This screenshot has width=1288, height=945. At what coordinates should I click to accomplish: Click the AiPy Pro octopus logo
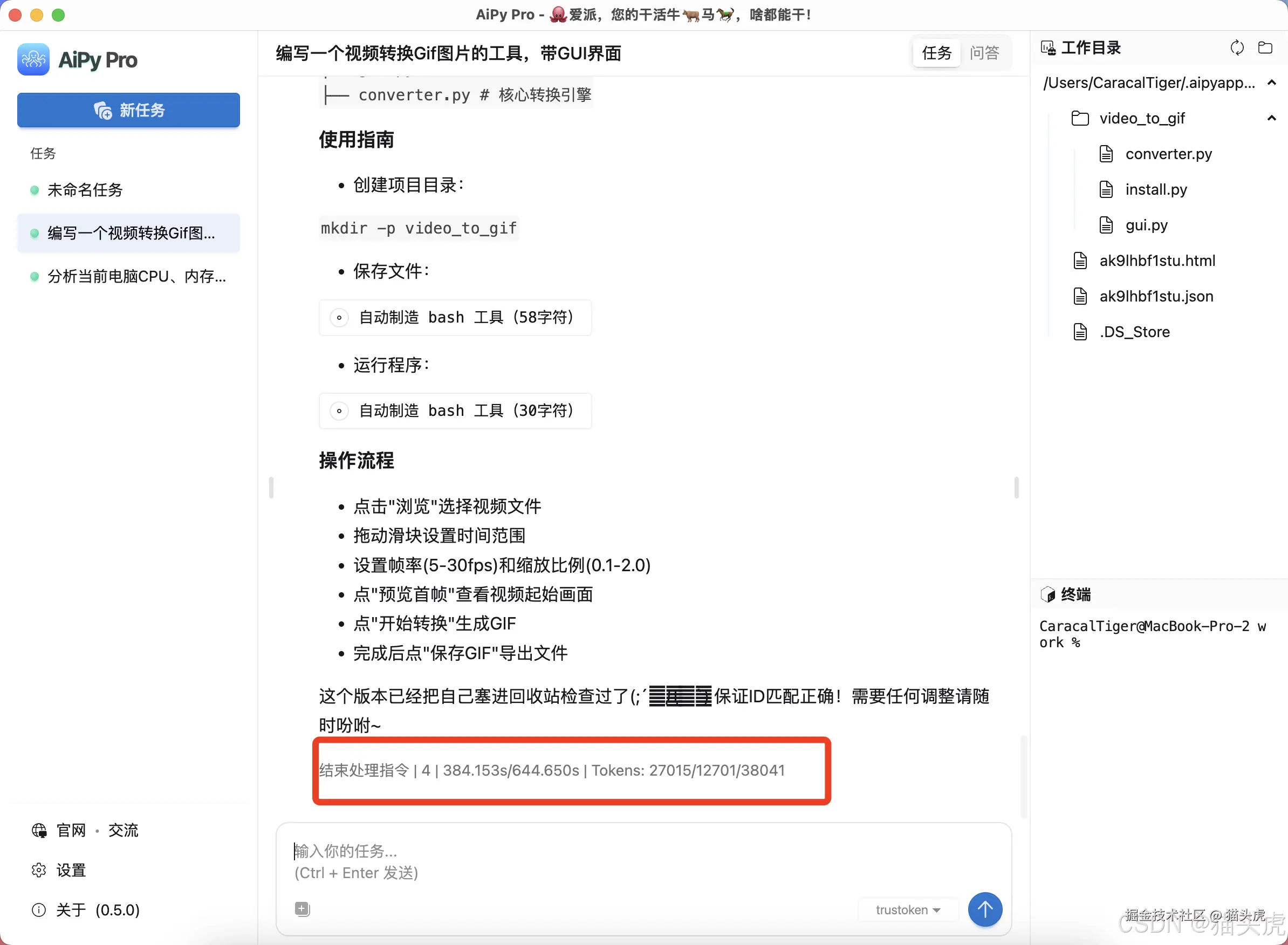32,59
